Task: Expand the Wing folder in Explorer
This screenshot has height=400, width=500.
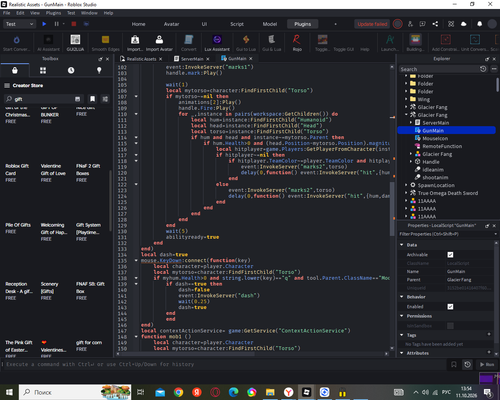Action: coord(406,99)
